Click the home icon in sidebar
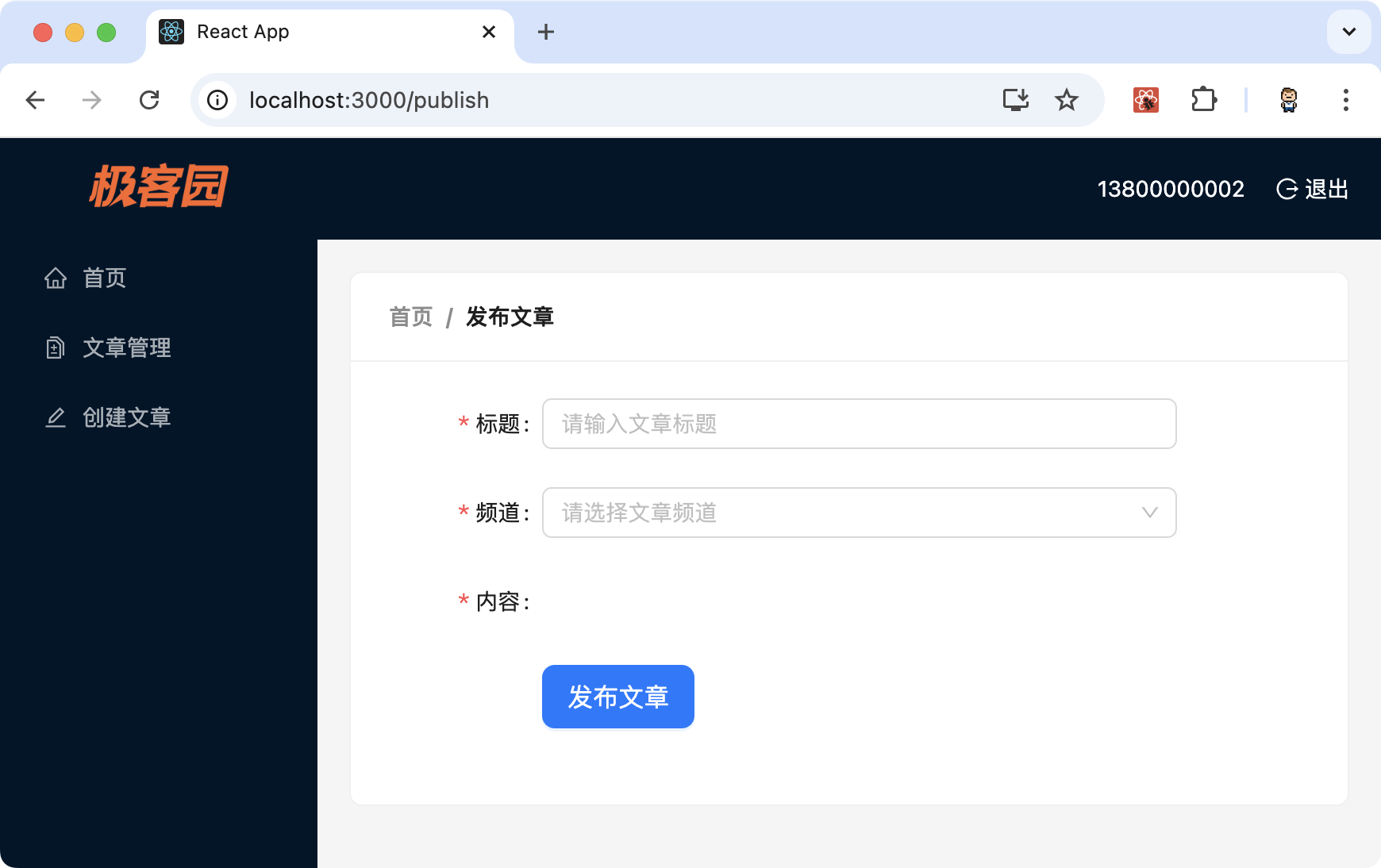The height and width of the screenshot is (868, 1381). point(56,278)
